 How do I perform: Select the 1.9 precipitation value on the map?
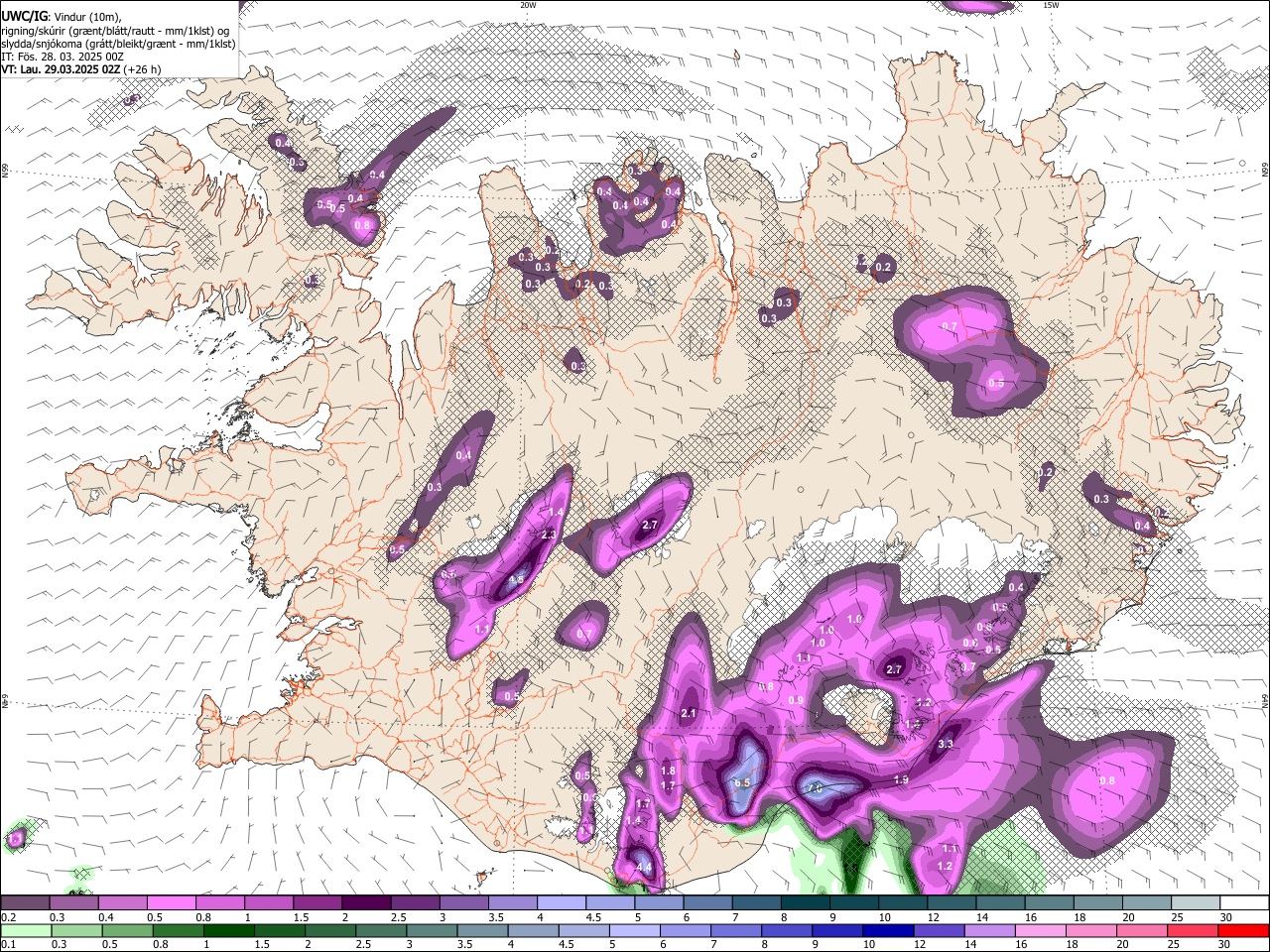(901, 780)
